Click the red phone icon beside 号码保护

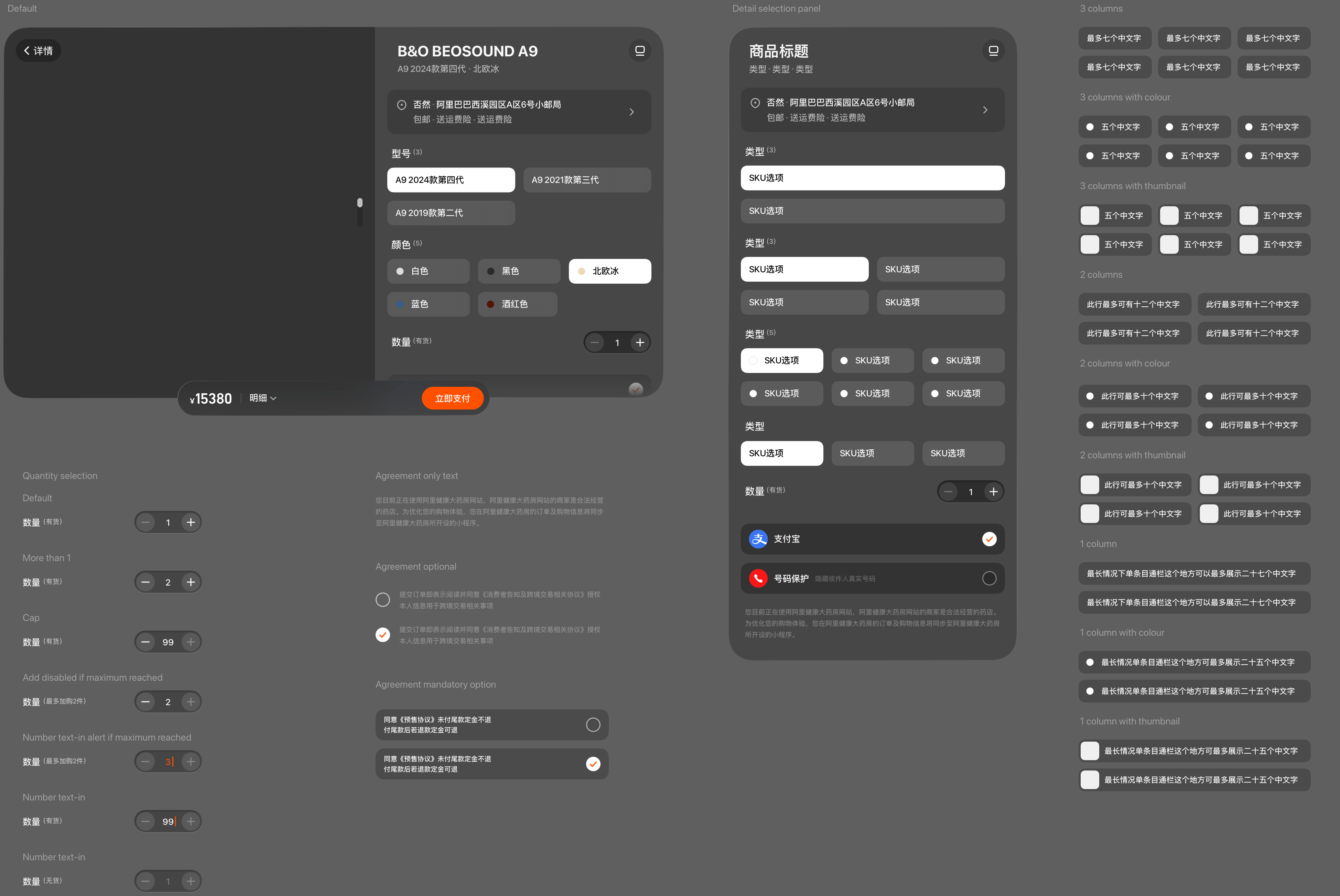pyautogui.click(x=758, y=578)
